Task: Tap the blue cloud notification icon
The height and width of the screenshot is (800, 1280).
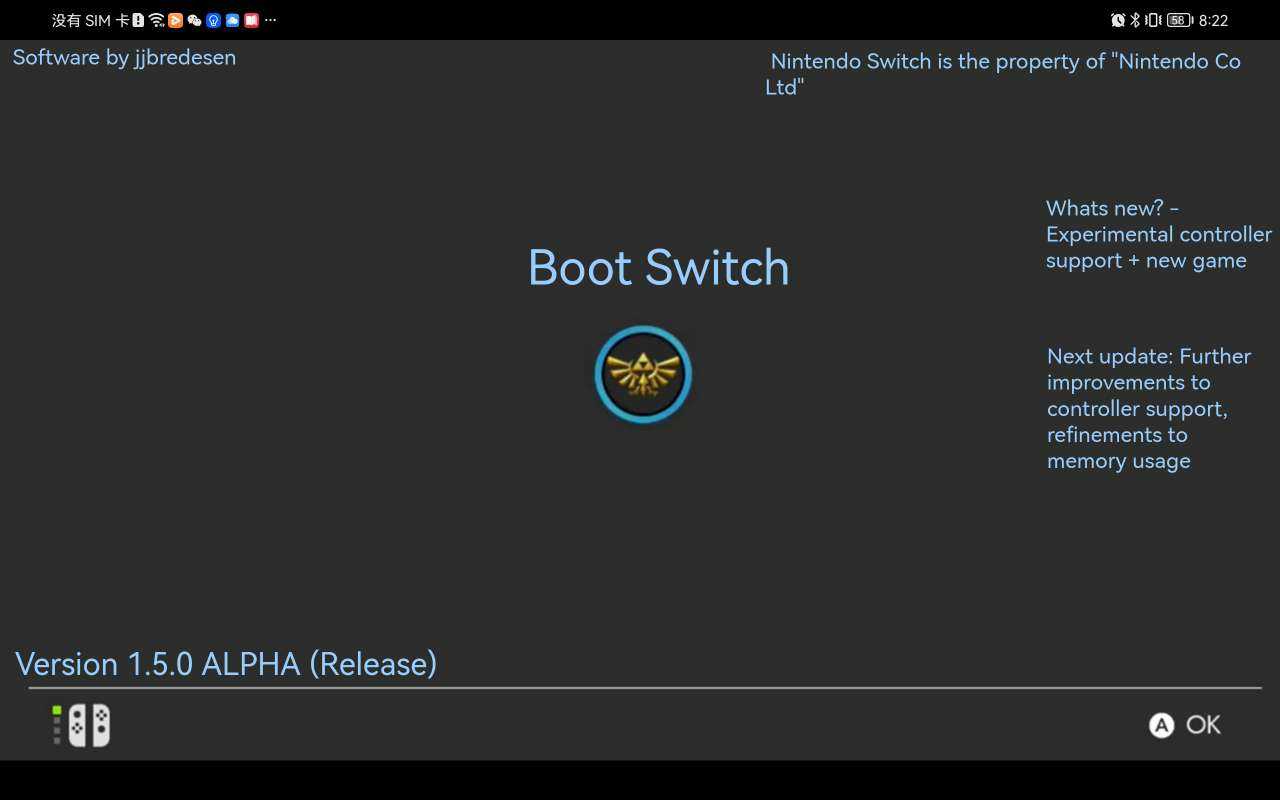Action: pos(232,20)
